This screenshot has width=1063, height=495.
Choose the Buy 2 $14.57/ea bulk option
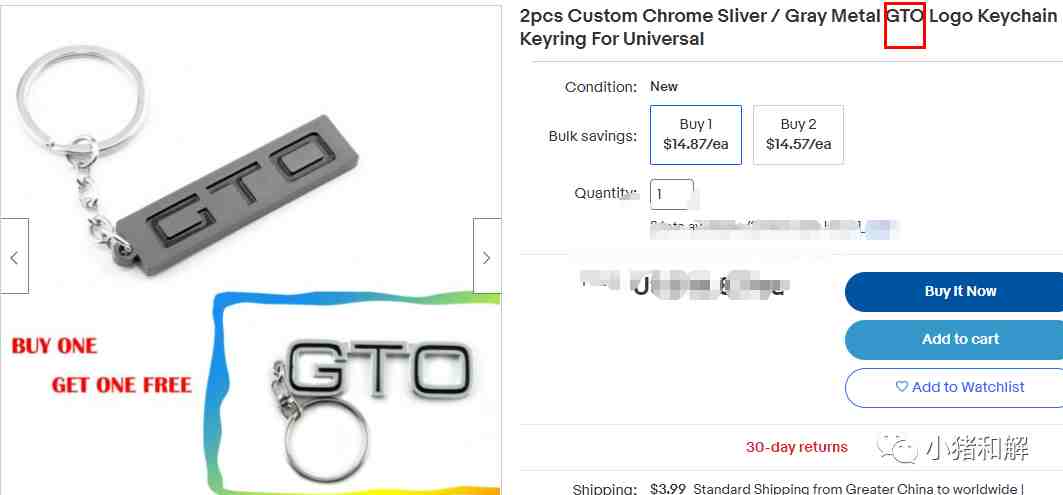point(798,134)
